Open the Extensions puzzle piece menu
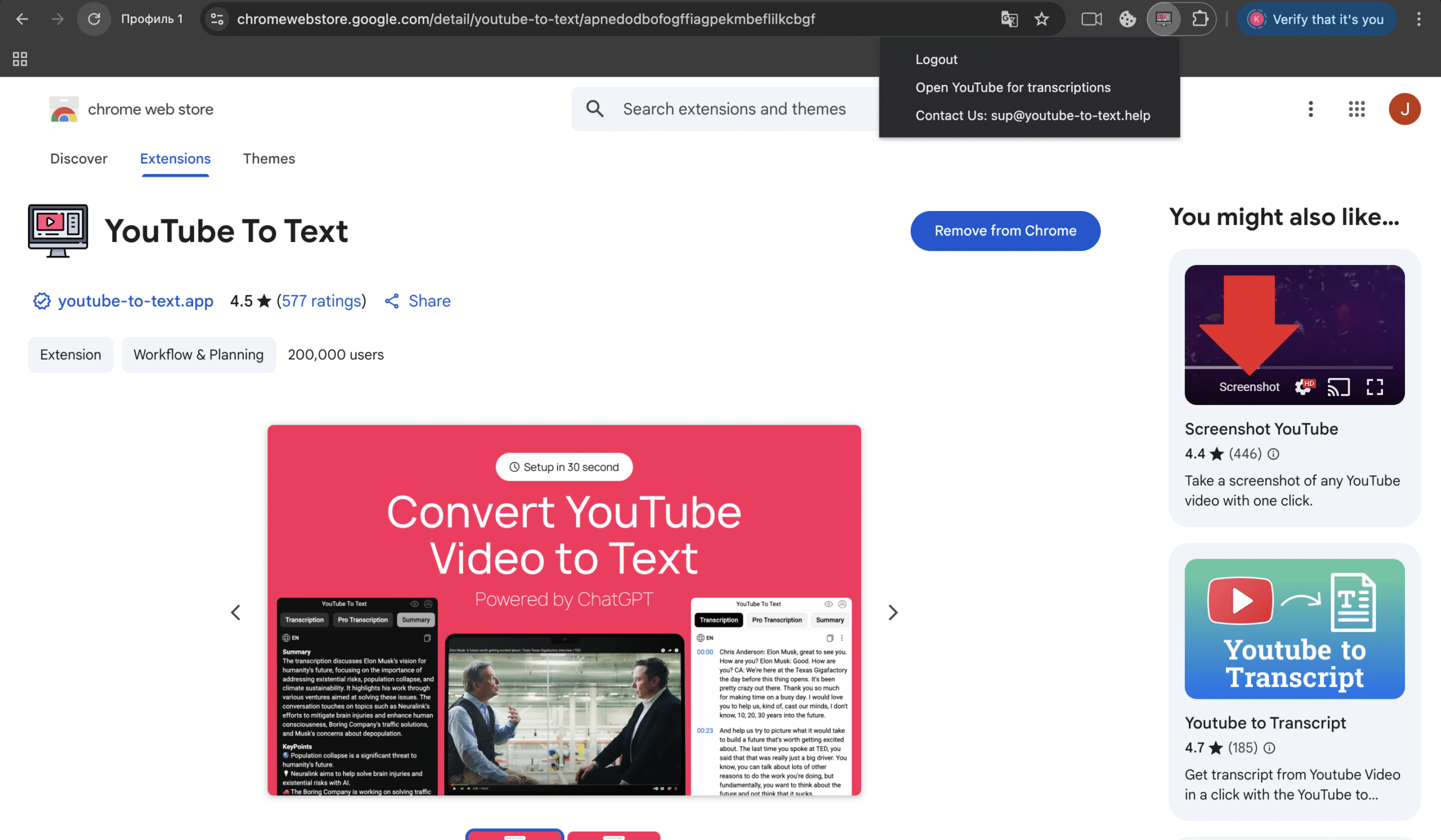This screenshot has width=1441, height=840. coord(1200,19)
